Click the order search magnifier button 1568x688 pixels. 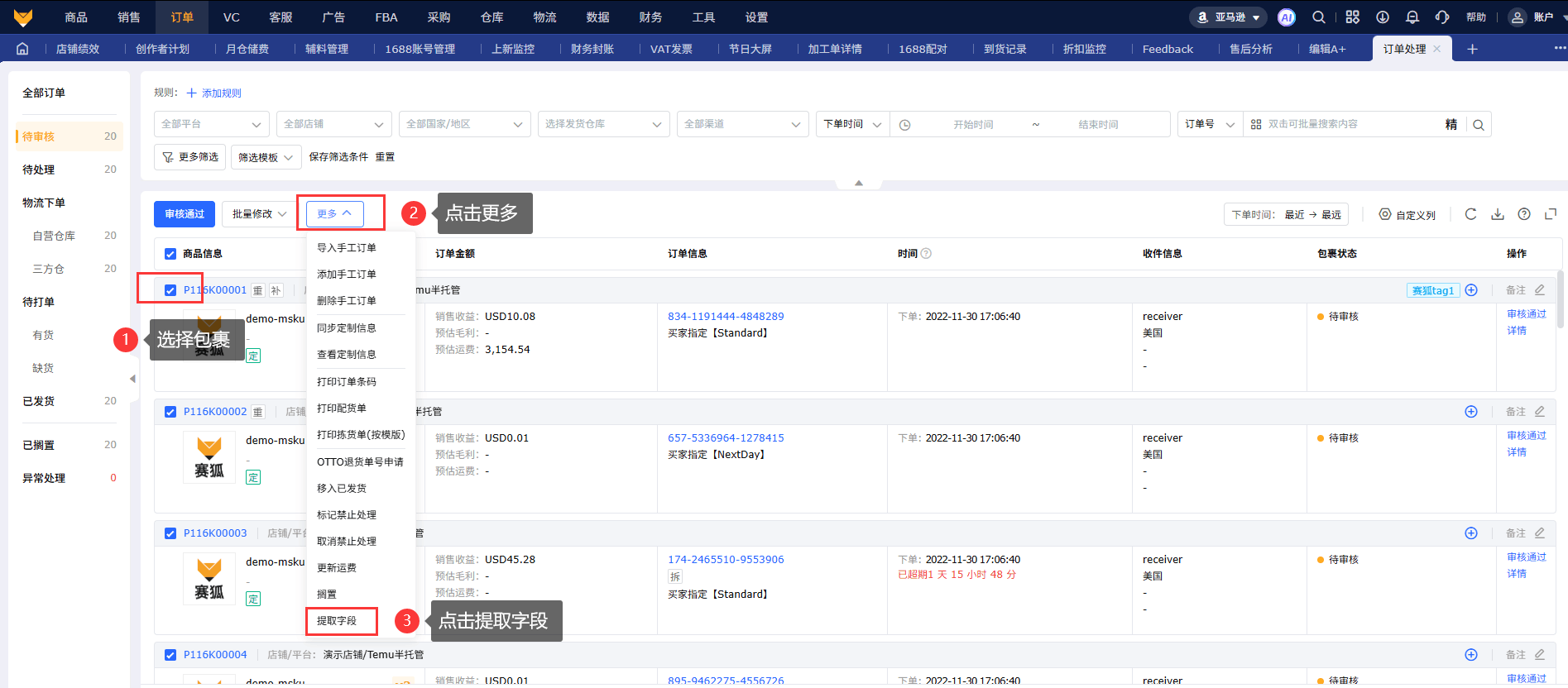(x=1479, y=125)
